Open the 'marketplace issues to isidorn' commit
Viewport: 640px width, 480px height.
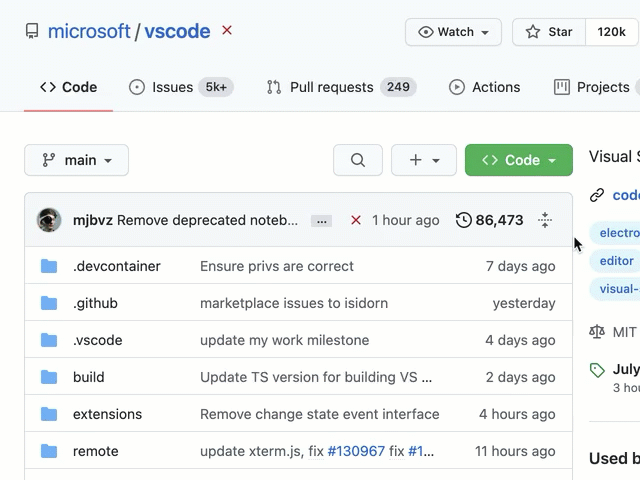click(x=294, y=303)
